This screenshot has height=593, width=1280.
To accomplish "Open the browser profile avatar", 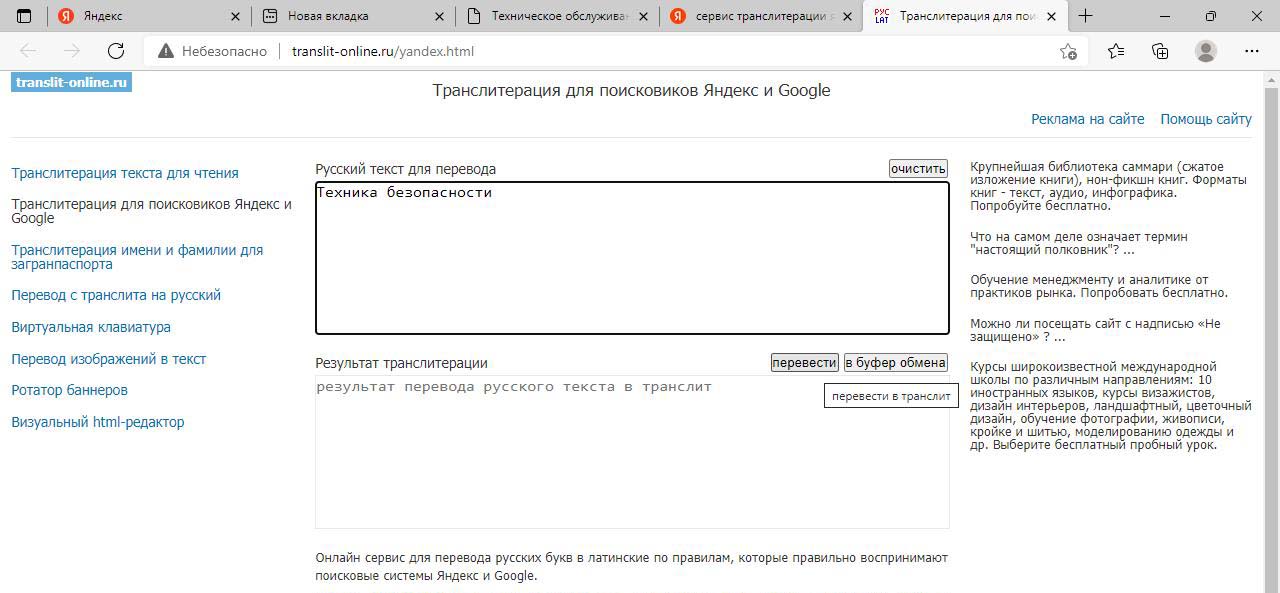I will [1206, 51].
